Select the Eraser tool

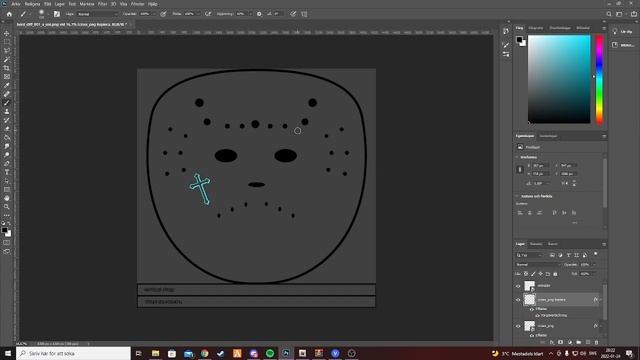tap(7, 129)
